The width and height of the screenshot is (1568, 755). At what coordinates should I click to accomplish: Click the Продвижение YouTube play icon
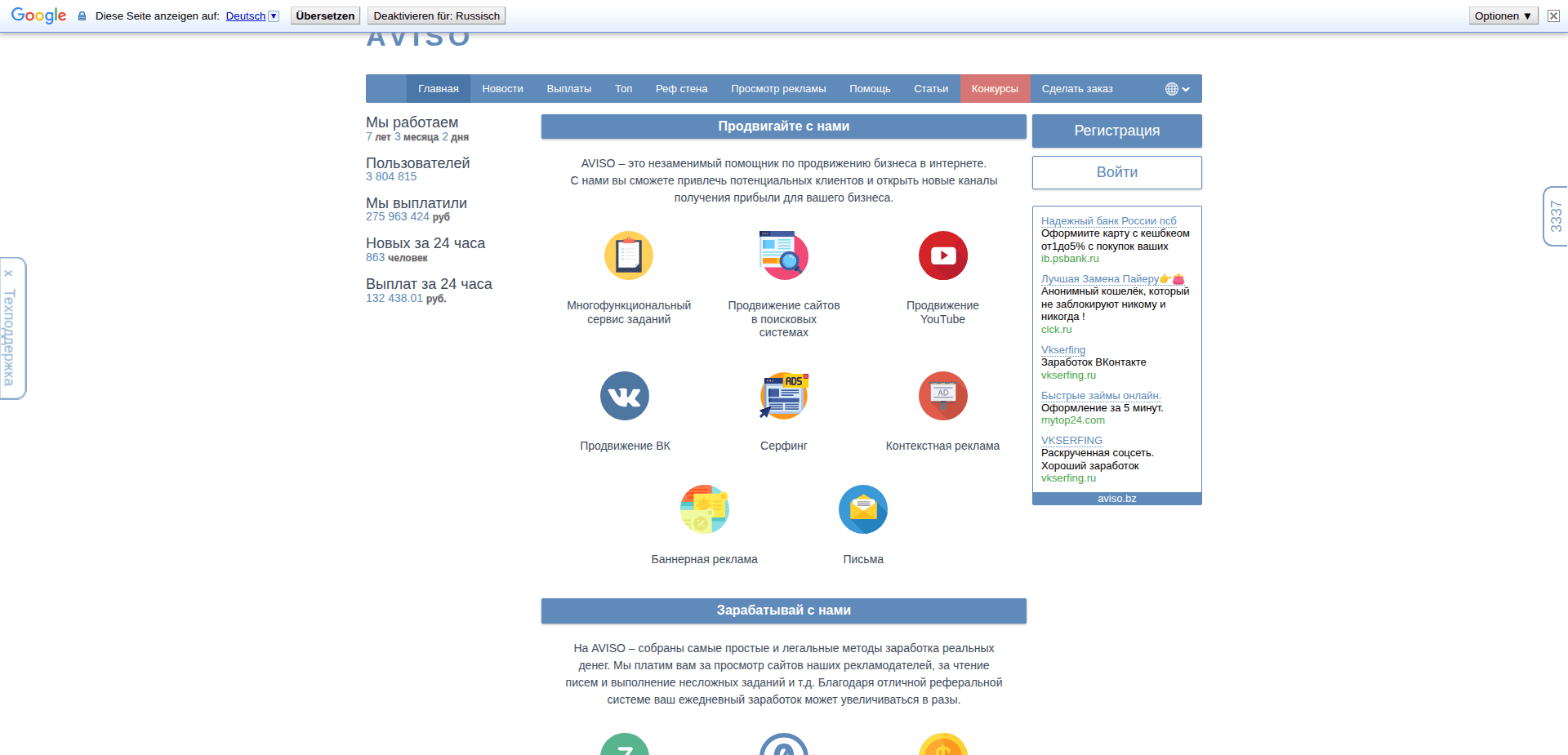[x=943, y=255]
